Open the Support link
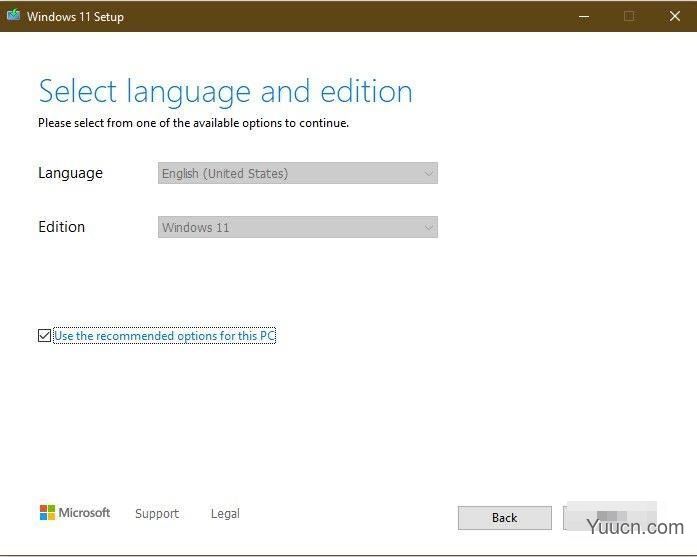The width and height of the screenshot is (697, 557). tap(157, 513)
